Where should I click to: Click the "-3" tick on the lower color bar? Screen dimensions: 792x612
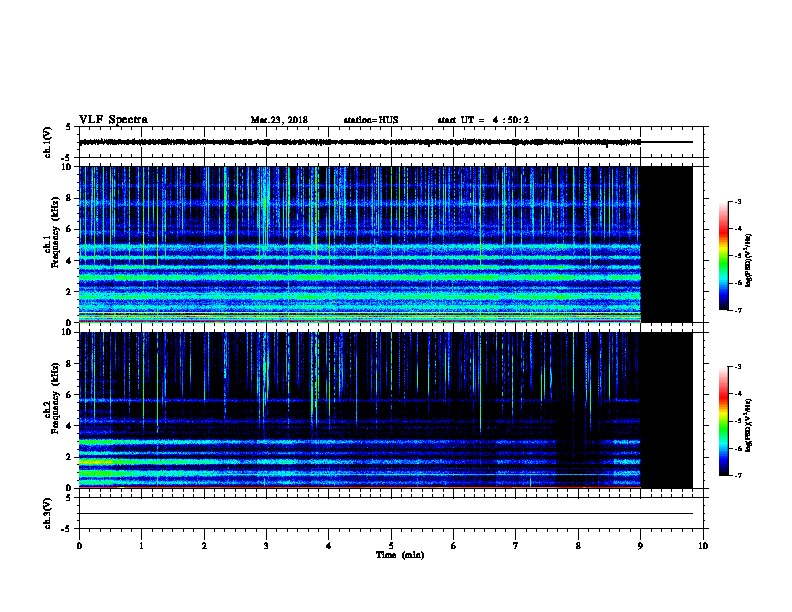pos(737,367)
